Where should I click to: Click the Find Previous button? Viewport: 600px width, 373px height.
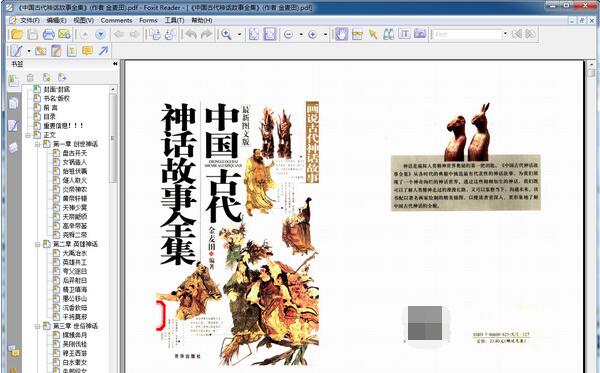click(x=517, y=34)
